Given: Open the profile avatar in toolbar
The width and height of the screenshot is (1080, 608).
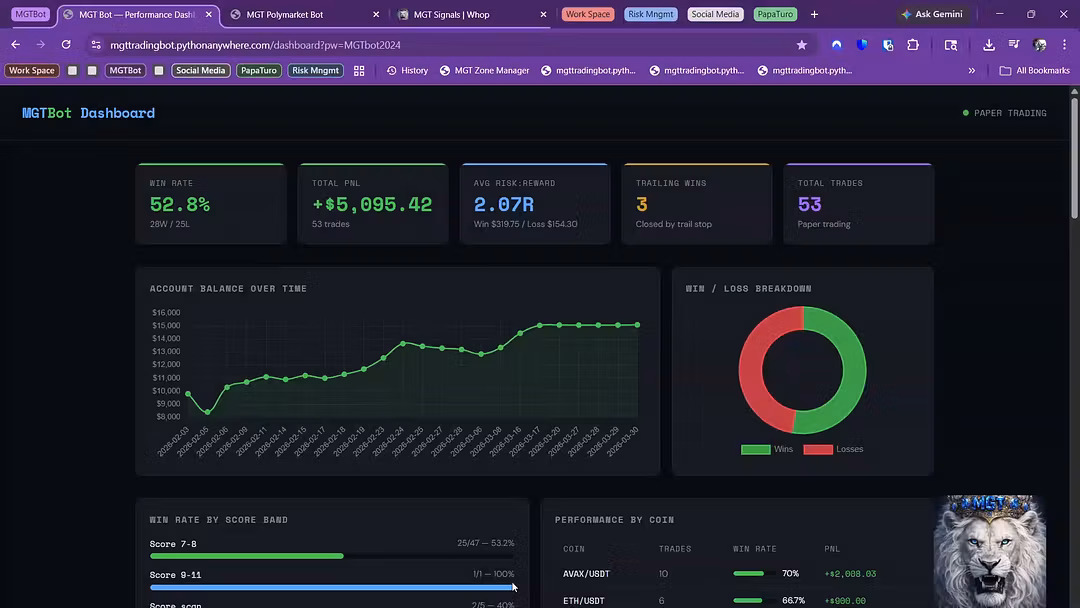Looking at the screenshot, I should click(1039, 45).
